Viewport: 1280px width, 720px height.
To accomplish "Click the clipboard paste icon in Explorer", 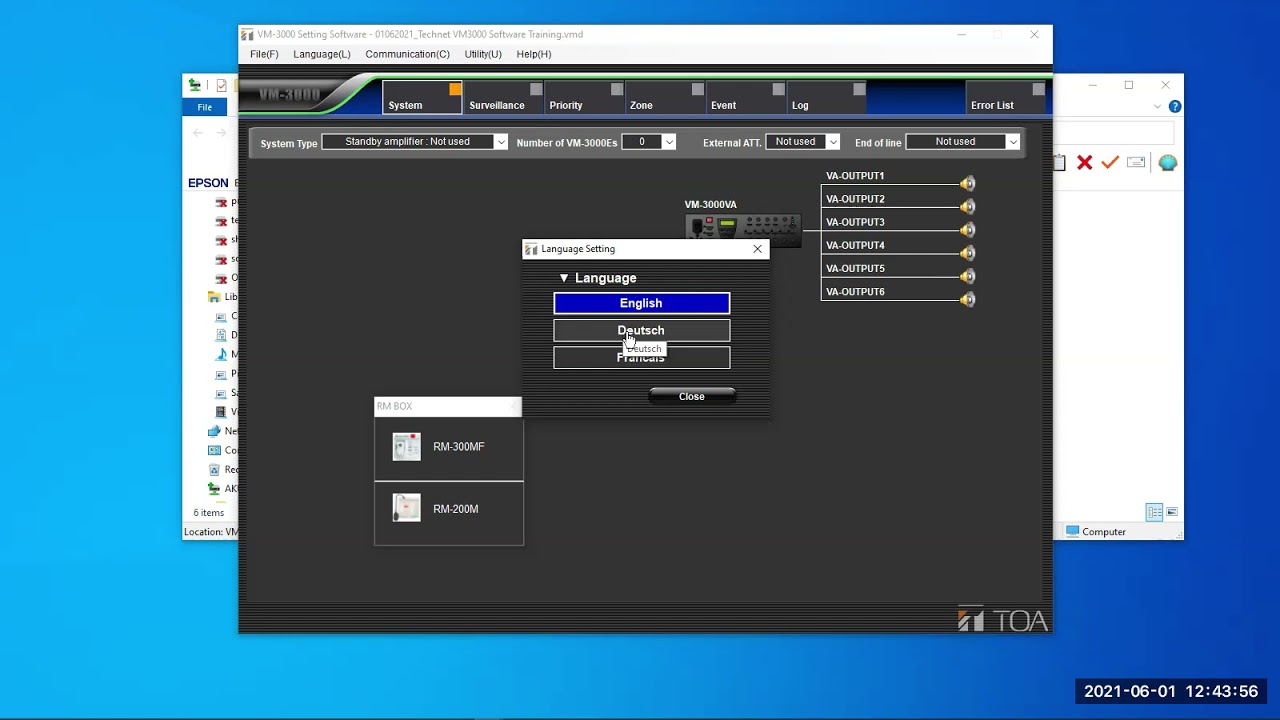I will coord(1060,163).
